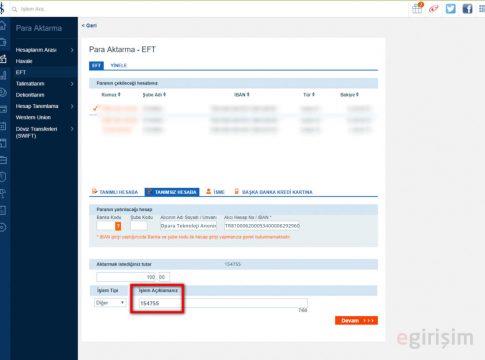The image size is (485, 360).
Task: Select Havale in the sidebar menu
Action: (24, 61)
